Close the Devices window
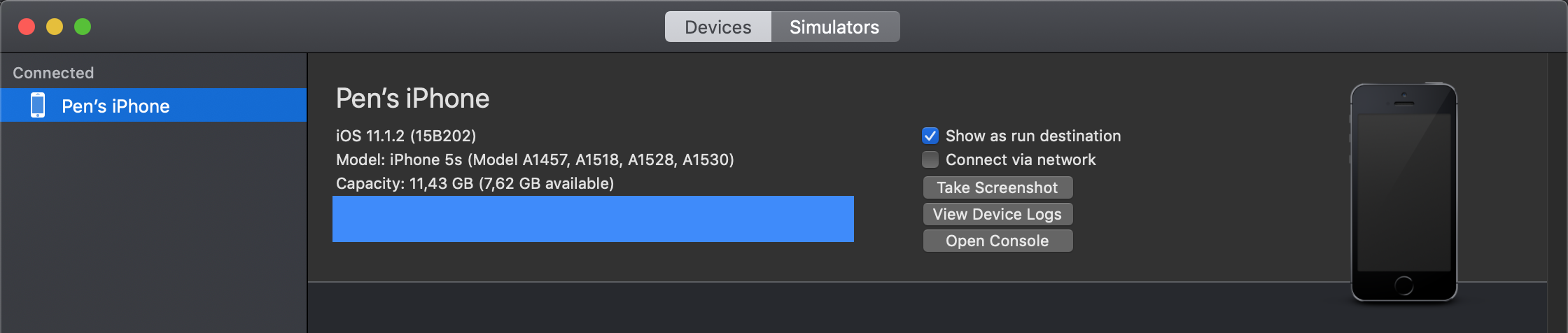 point(27,27)
